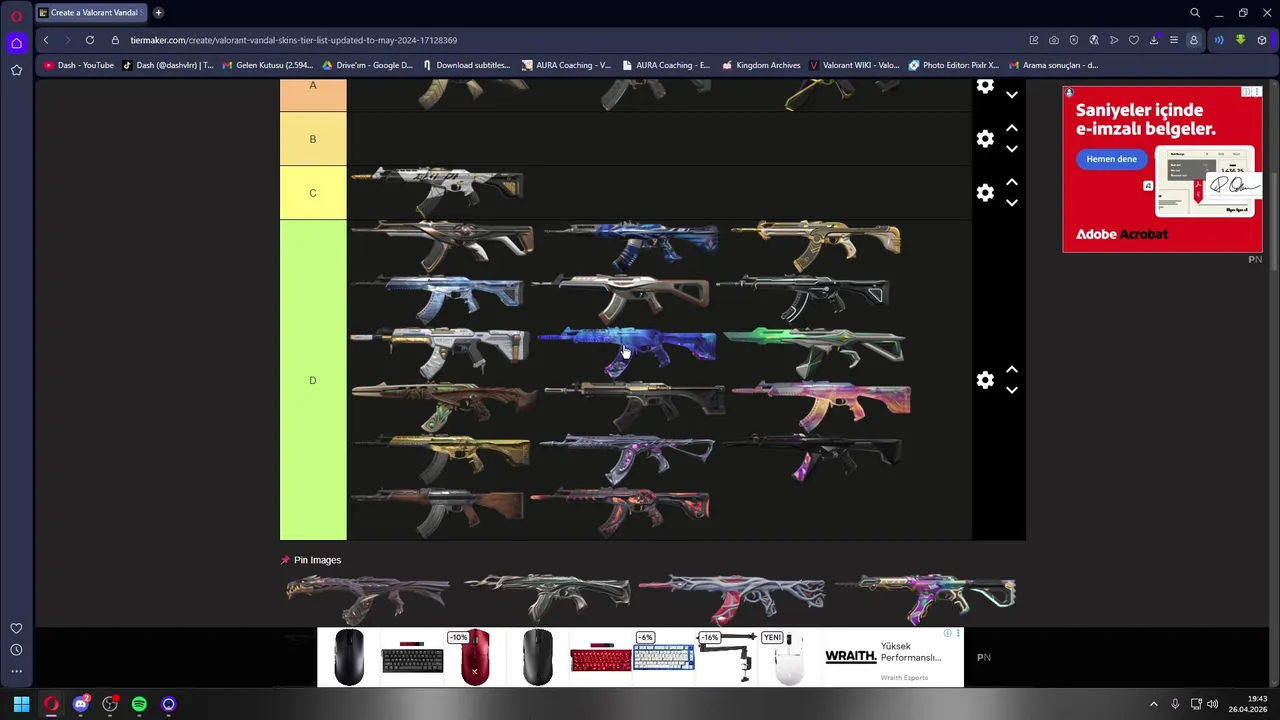Open Discord from the taskbar
The image size is (1280, 720).
click(x=81, y=704)
